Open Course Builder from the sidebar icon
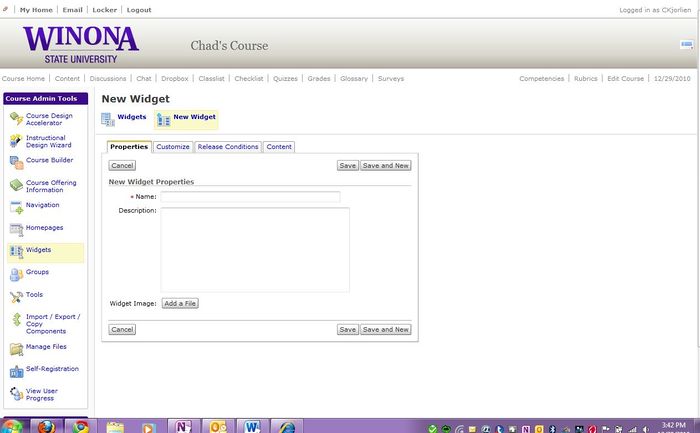Screen dimensions: 700x433 (15, 161)
